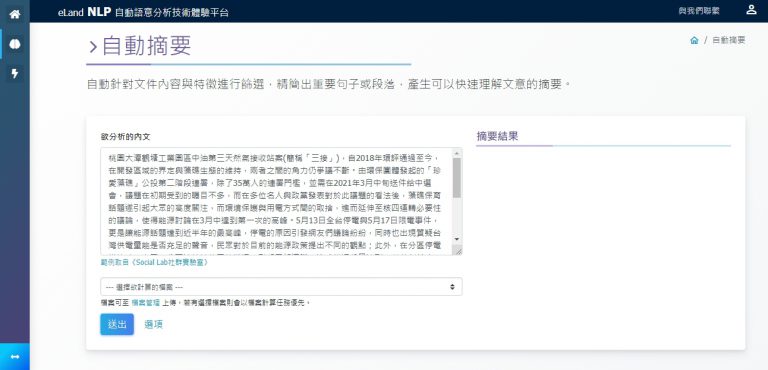Image resolution: width=768 pixels, height=370 pixels.
Task: Click the eLand NLP platform title
Action: coord(143,12)
